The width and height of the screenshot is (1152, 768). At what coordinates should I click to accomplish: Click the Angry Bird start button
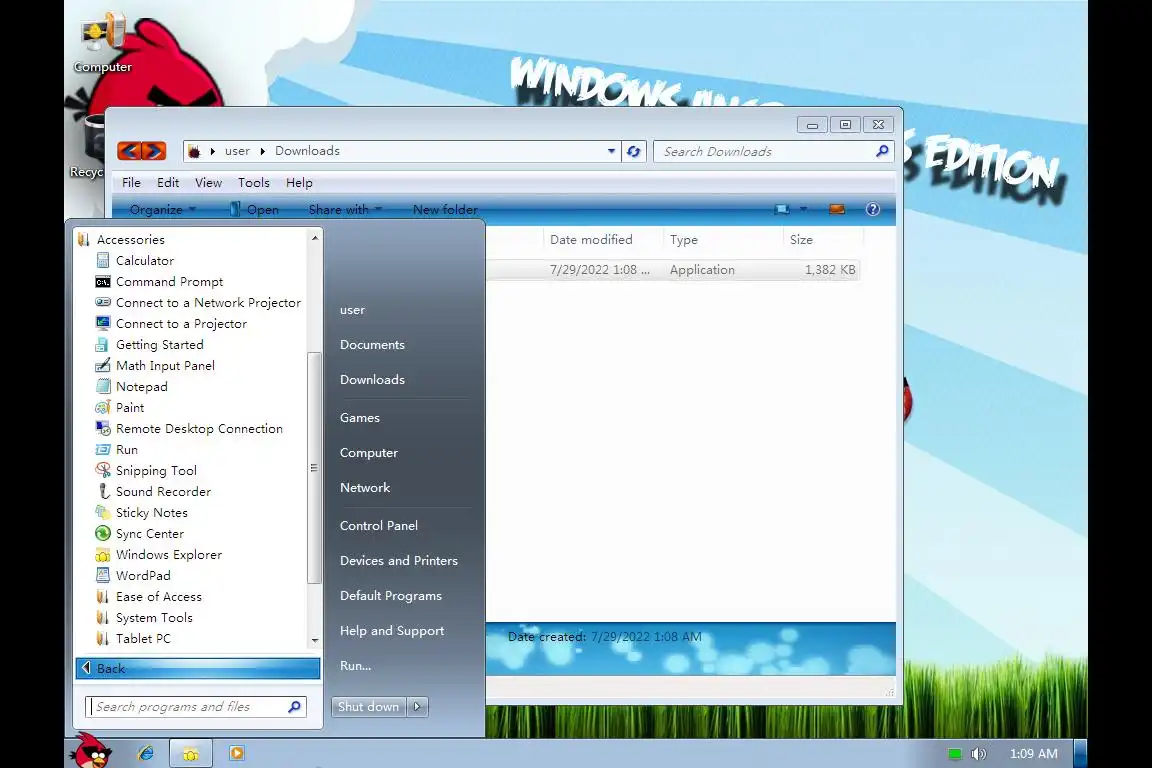90,751
